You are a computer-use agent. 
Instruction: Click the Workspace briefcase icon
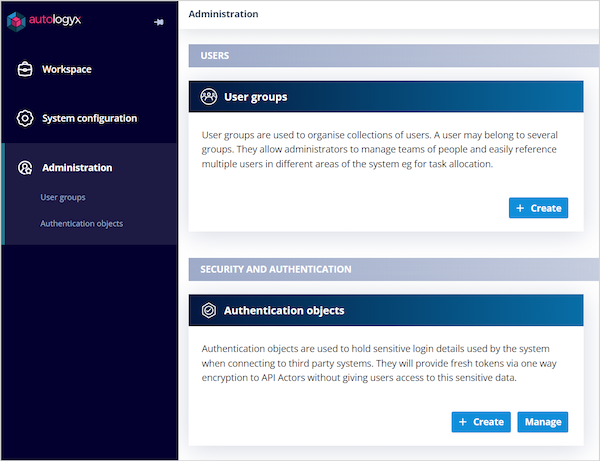25,69
